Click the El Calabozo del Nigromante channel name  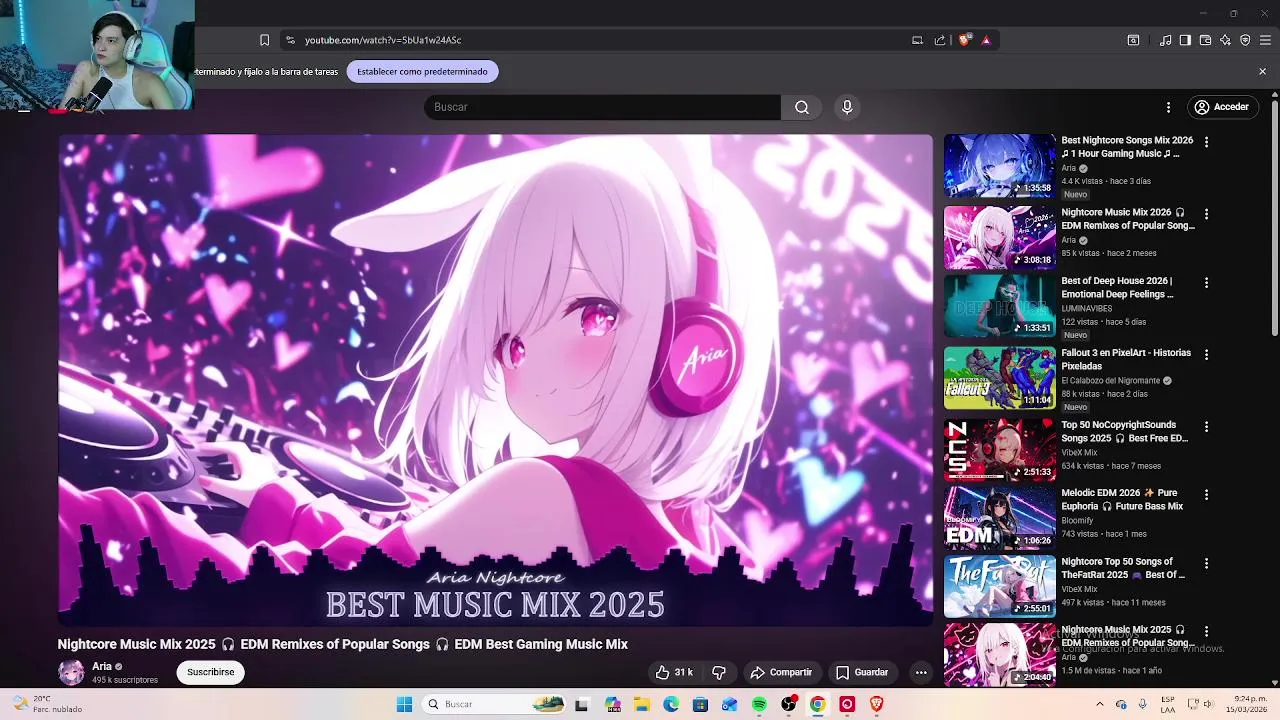pos(1110,381)
